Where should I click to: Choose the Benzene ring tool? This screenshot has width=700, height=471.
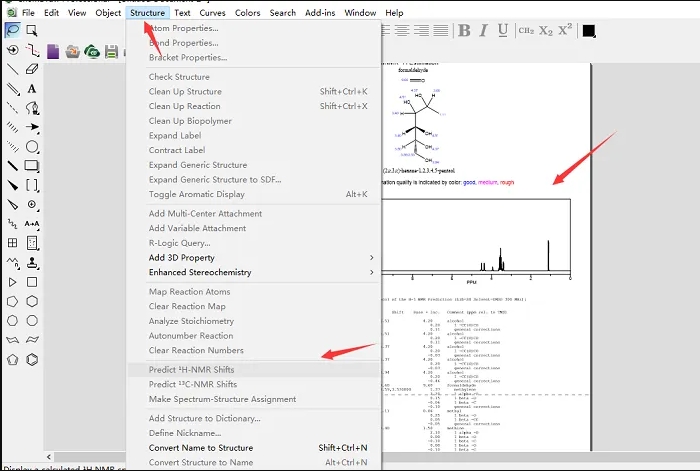click(x=32, y=359)
